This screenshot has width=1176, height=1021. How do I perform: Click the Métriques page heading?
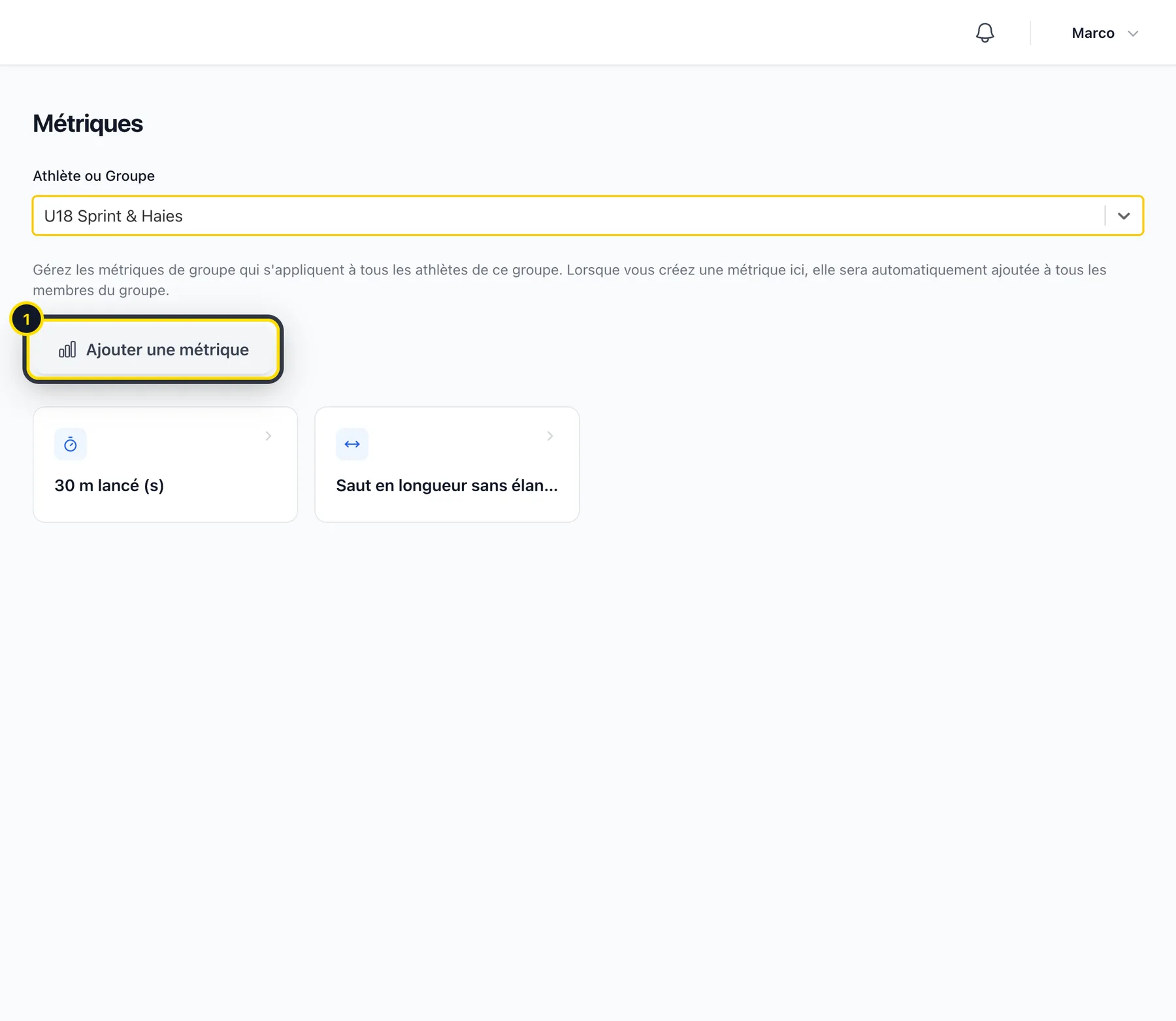tap(88, 123)
